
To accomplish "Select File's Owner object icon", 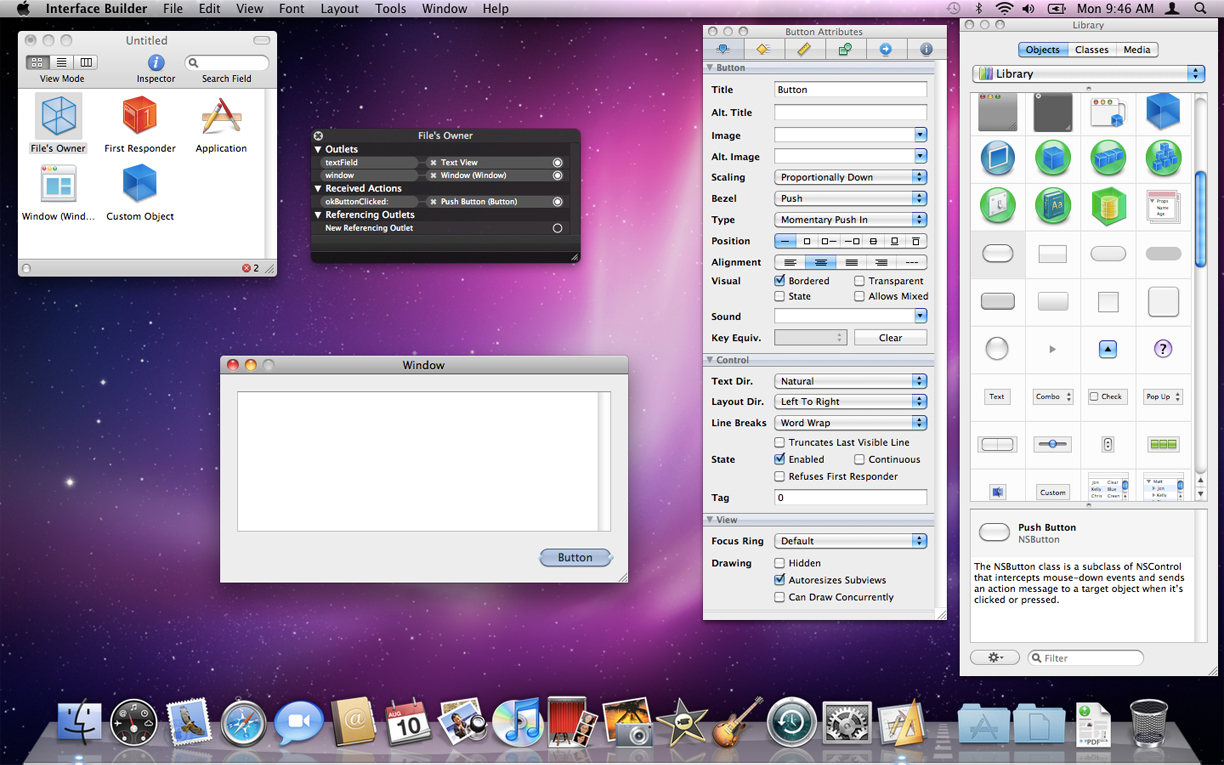I will tap(58, 117).
